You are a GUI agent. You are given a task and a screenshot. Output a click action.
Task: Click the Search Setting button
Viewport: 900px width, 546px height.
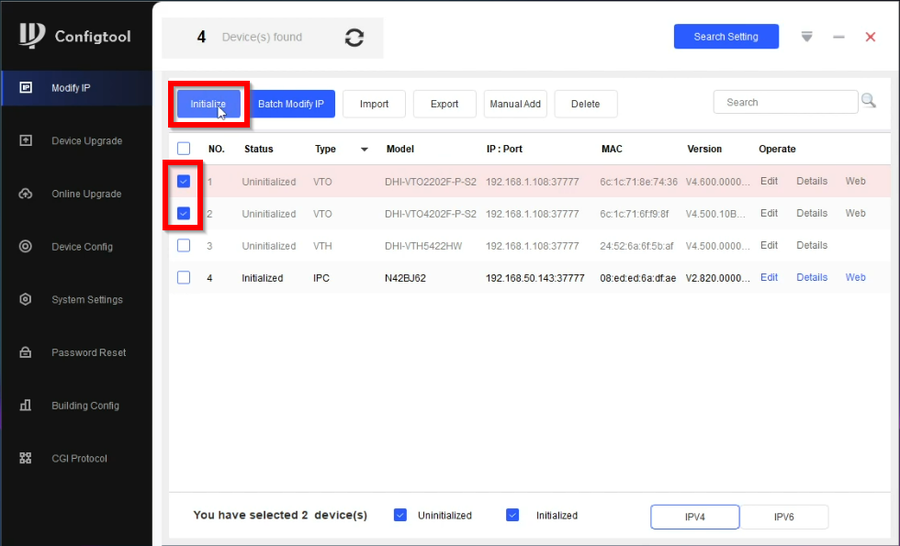725,37
